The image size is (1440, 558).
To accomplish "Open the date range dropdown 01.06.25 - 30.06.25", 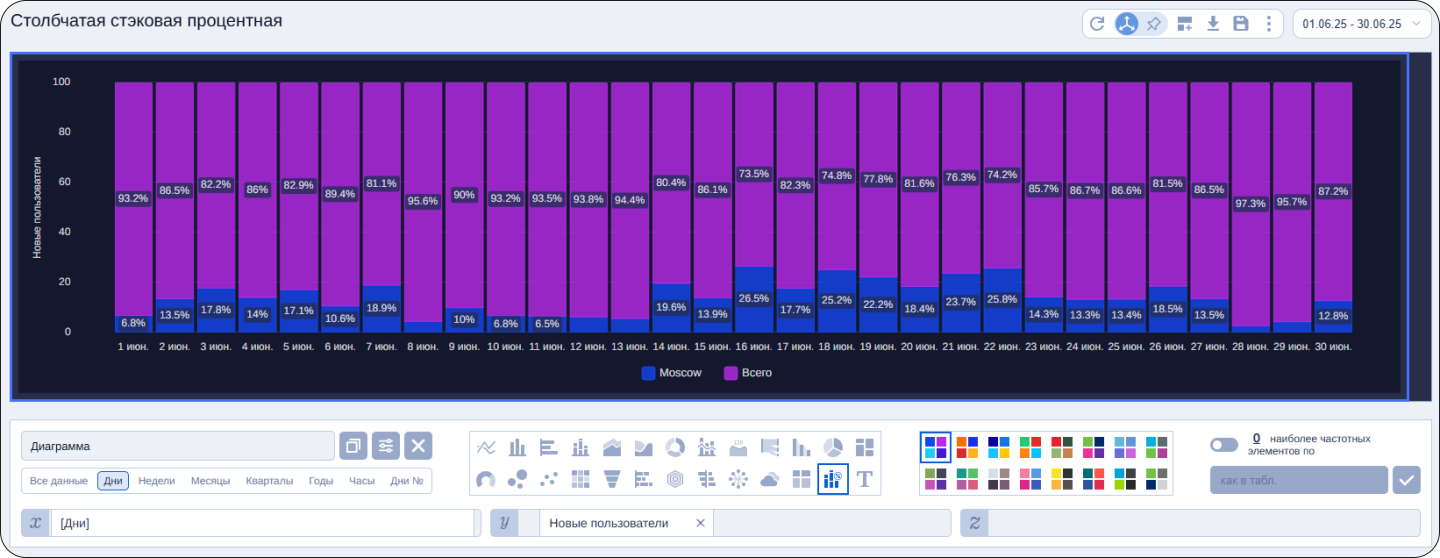I will coord(1362,24).
